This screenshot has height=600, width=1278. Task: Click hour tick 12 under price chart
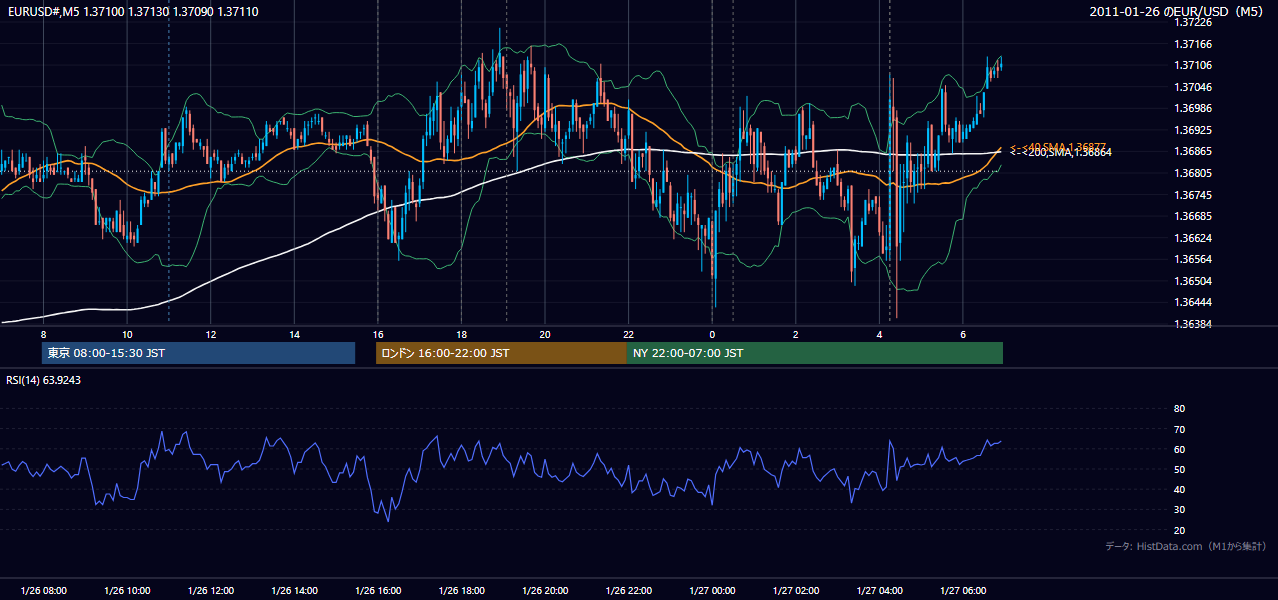(210, 334)
